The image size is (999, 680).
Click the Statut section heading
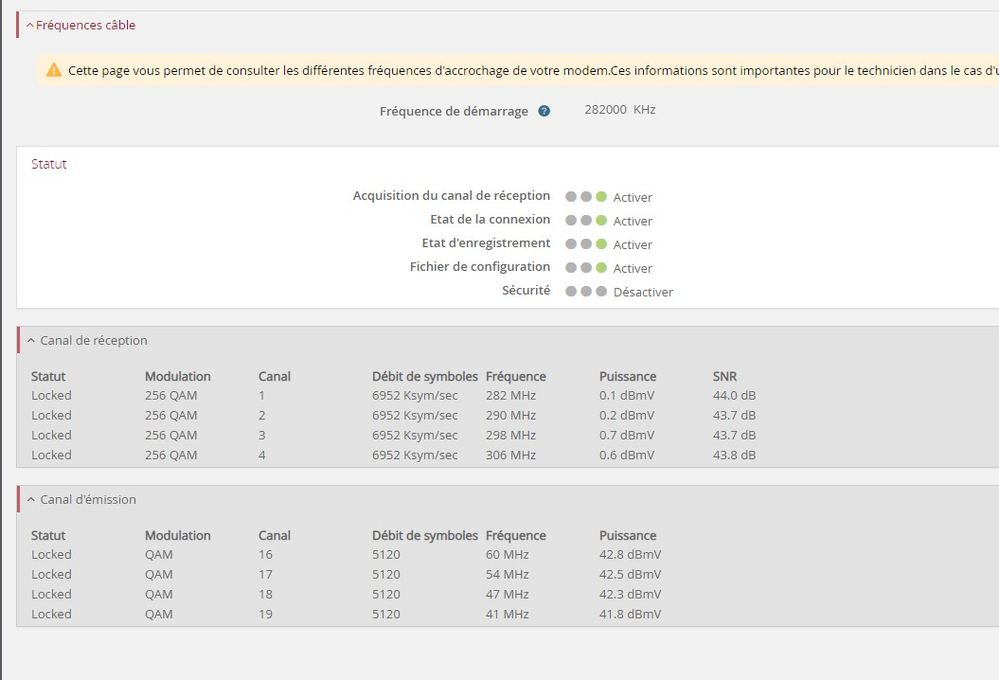point(49,164)
